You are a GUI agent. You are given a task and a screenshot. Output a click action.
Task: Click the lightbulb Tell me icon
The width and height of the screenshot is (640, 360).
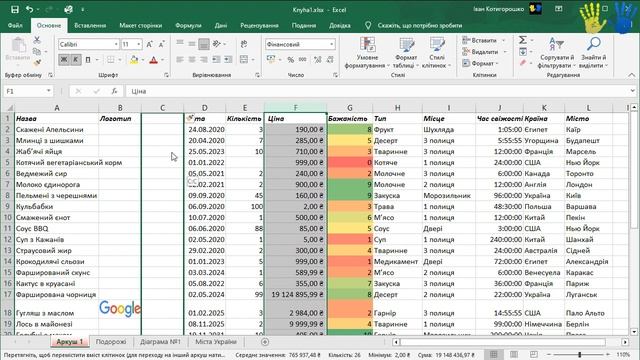(x=368, y=25)
